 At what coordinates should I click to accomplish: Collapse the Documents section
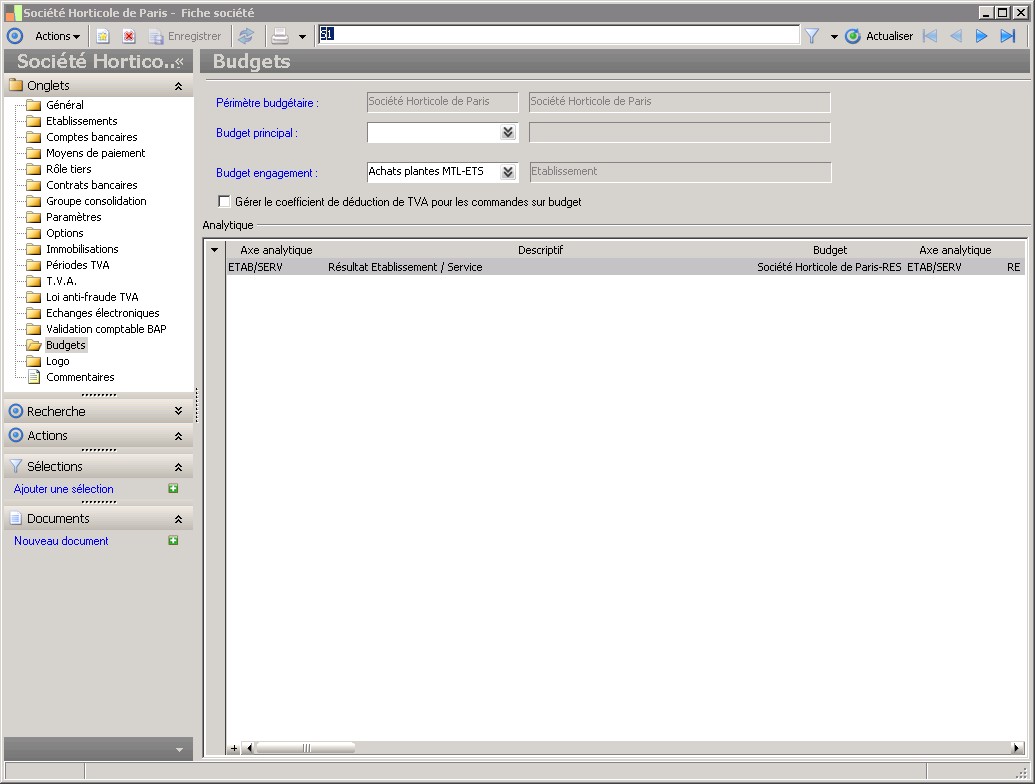click(x=178, y=519)
